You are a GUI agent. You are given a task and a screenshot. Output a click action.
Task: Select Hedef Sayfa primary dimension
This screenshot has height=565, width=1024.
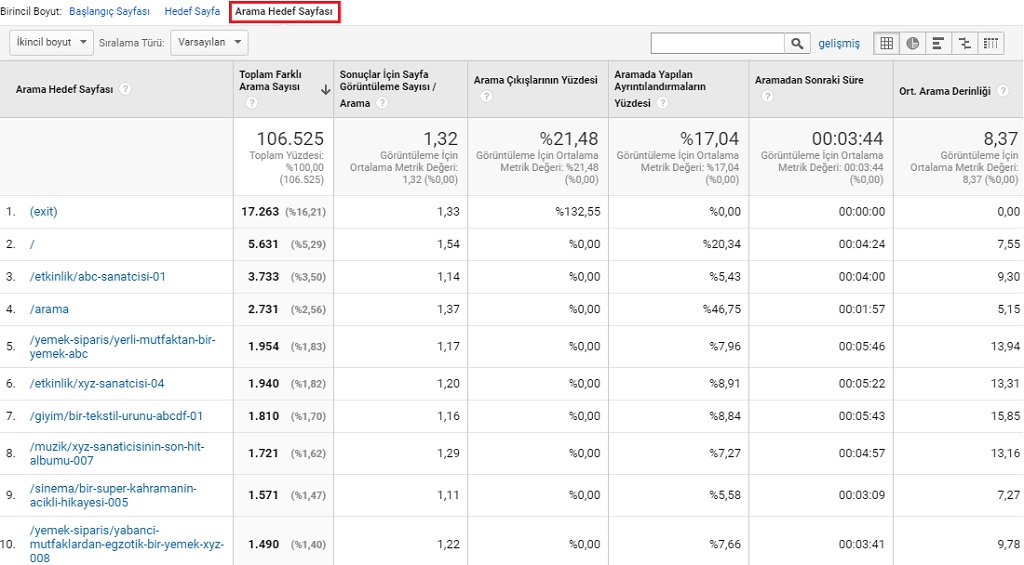tap(192, 11)
